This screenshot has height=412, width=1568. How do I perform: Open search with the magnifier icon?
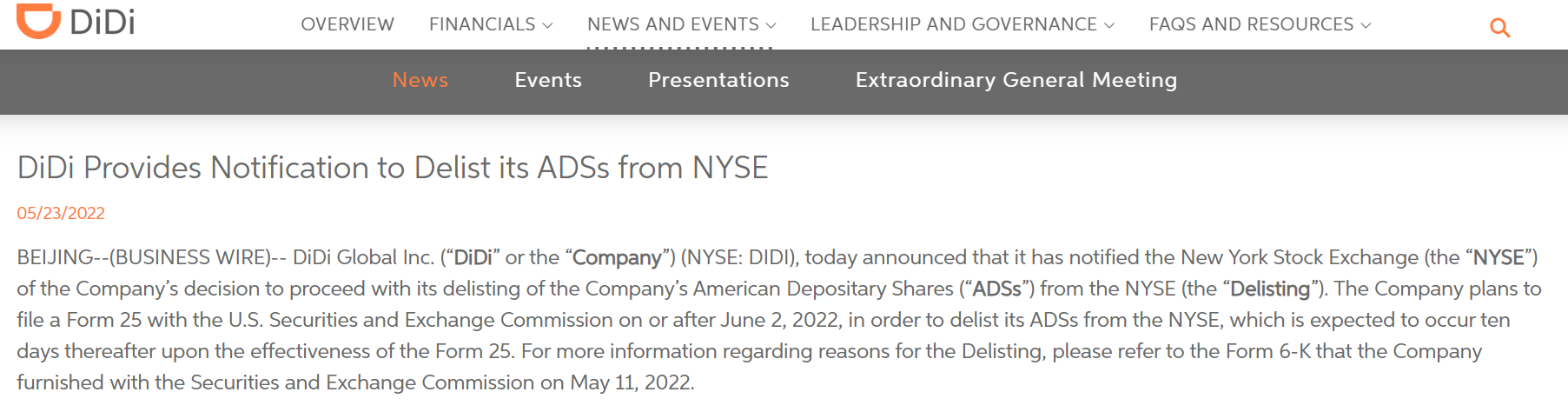[1499, 28]
